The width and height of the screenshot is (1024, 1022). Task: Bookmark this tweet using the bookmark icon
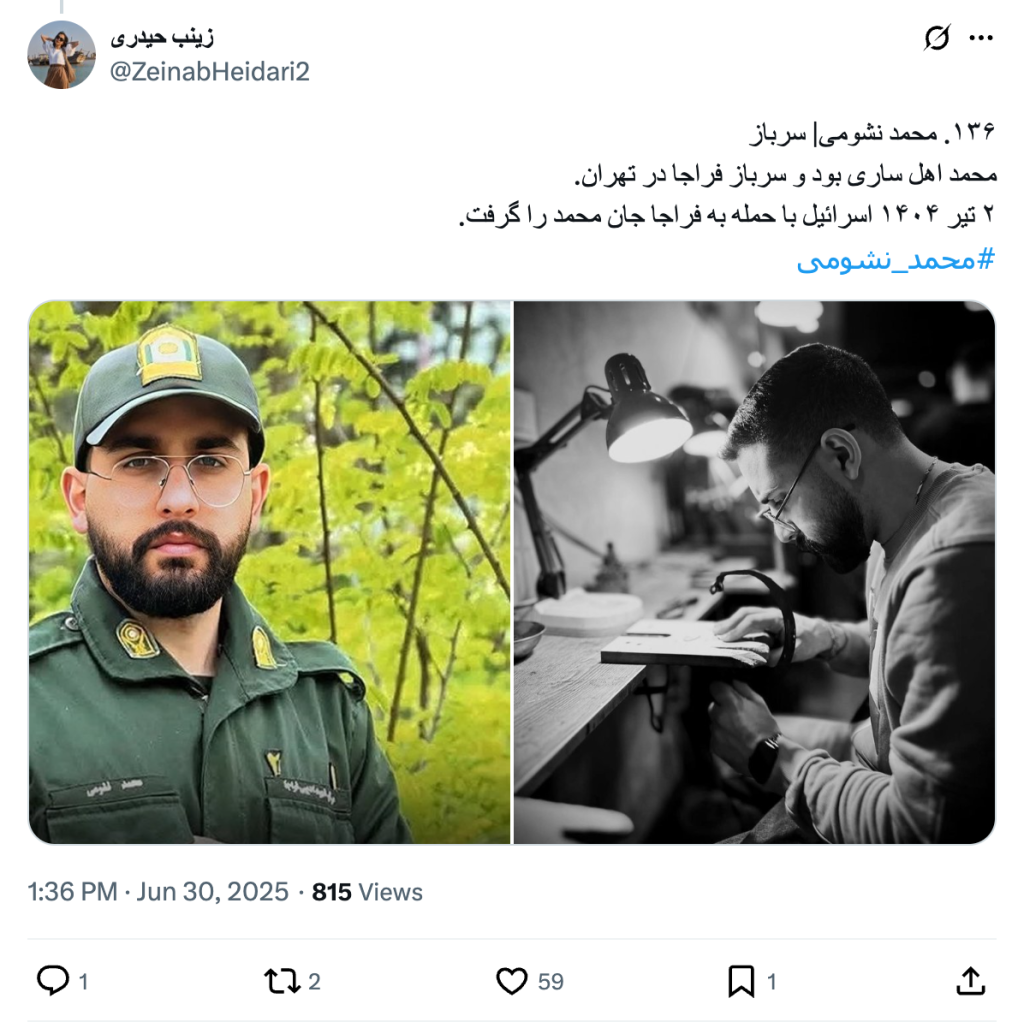pyautogui.click(x=741, y=981)
